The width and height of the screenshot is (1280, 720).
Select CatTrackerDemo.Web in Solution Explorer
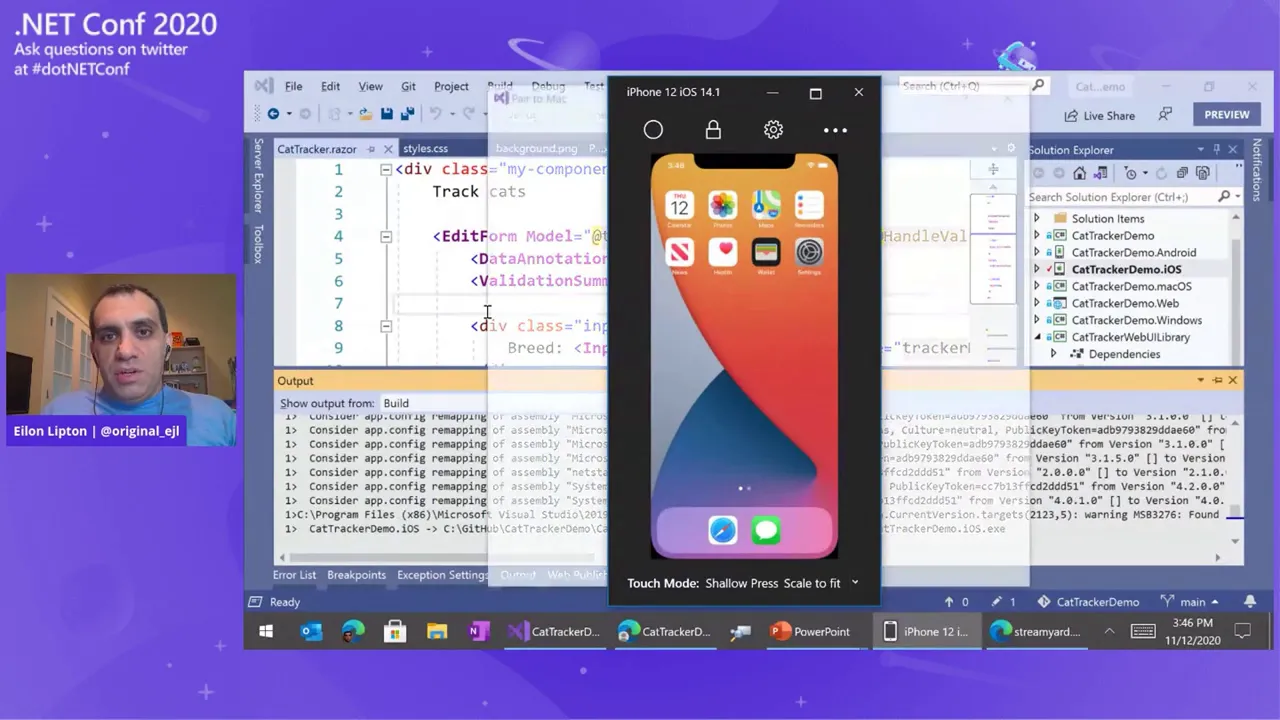pyautogui.click(x=1125, y=303)
